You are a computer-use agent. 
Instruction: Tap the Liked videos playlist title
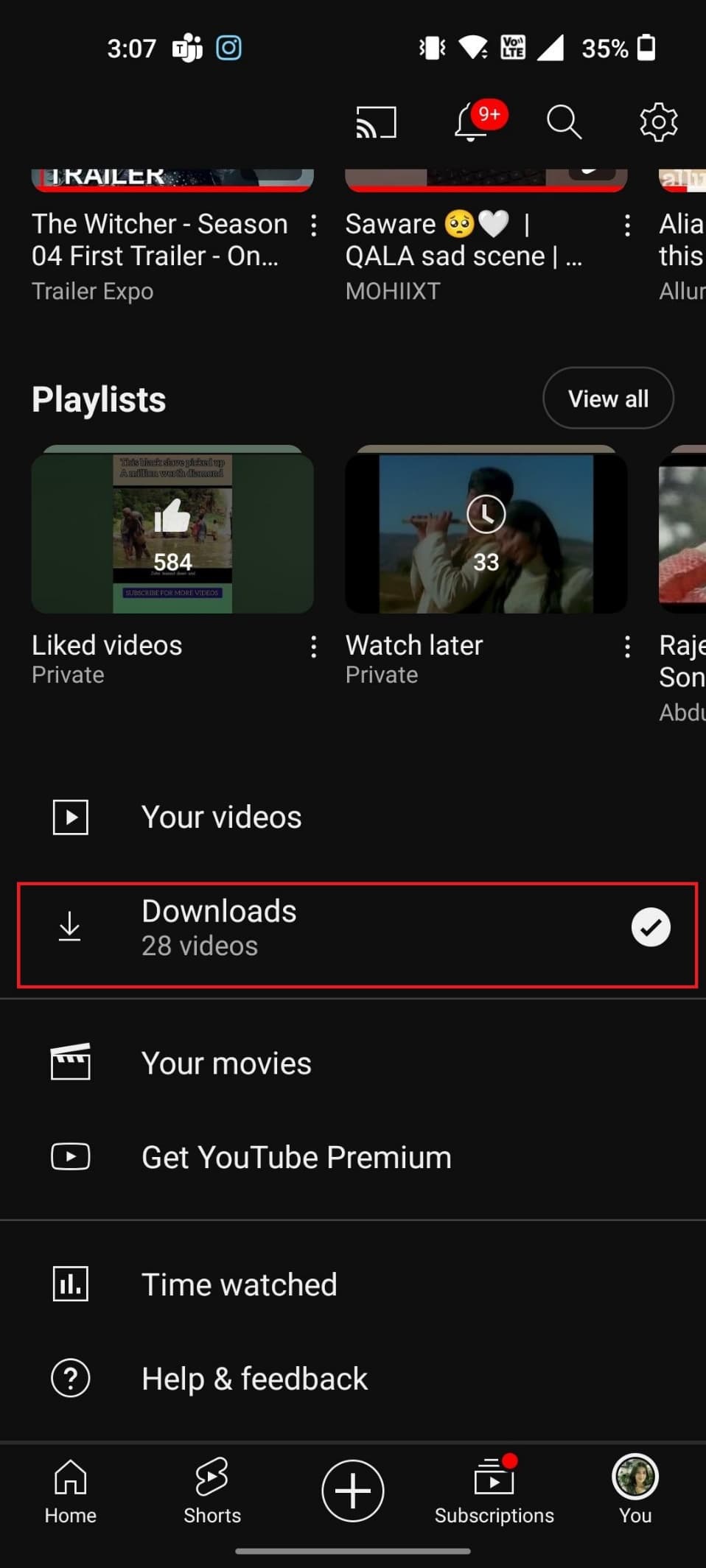[x=107, y=645]
